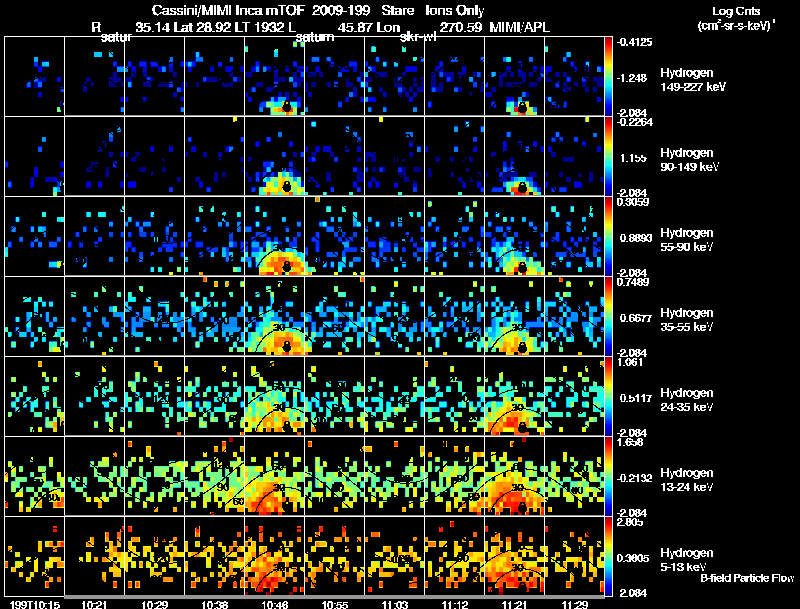Click the 'MIMI/APL' text in header
Image resolution: width=800 pixels, height=609 pixels.
[519, 27]
